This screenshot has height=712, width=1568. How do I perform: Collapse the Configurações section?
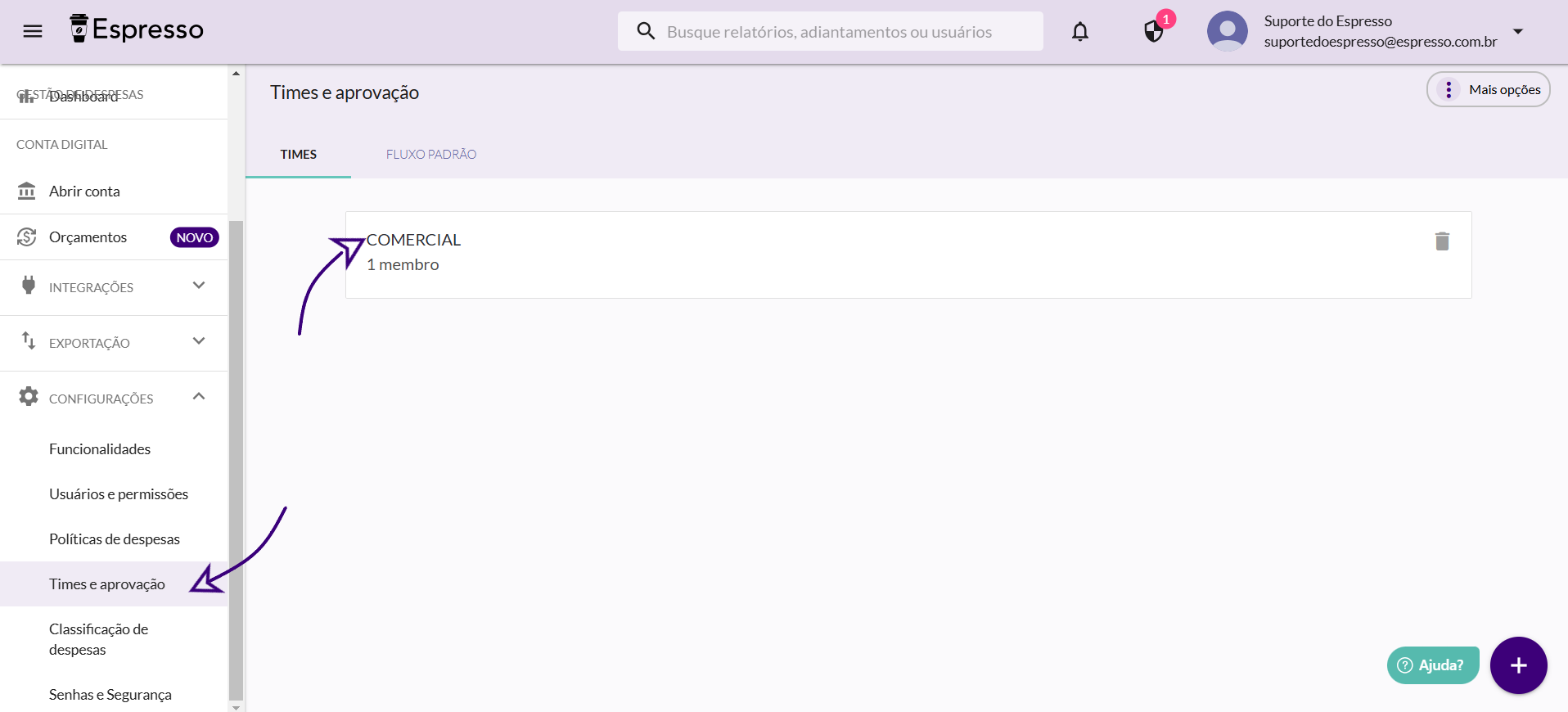114,398
